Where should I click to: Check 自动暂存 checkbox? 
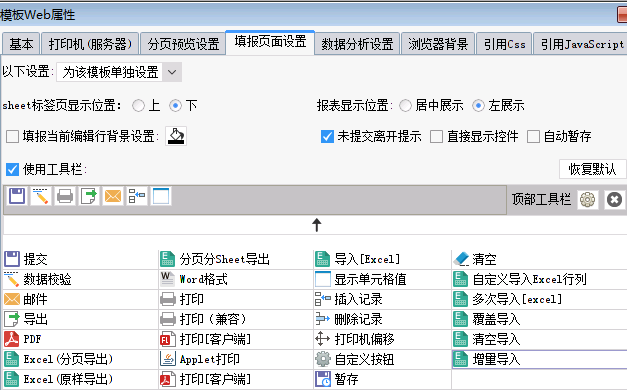coord(533,136)
